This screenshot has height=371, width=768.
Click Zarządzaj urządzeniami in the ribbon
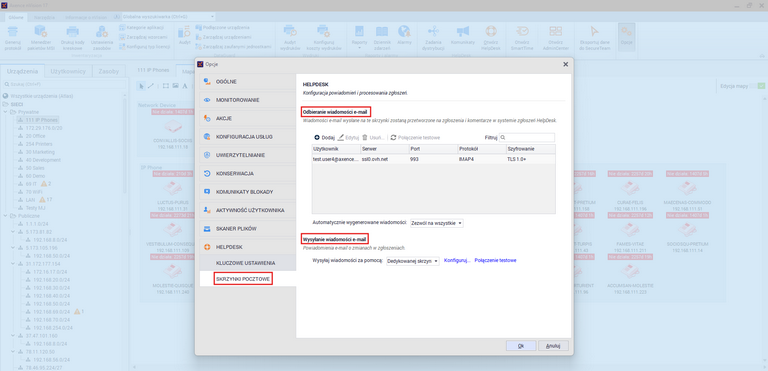click(x=224, y=37)
